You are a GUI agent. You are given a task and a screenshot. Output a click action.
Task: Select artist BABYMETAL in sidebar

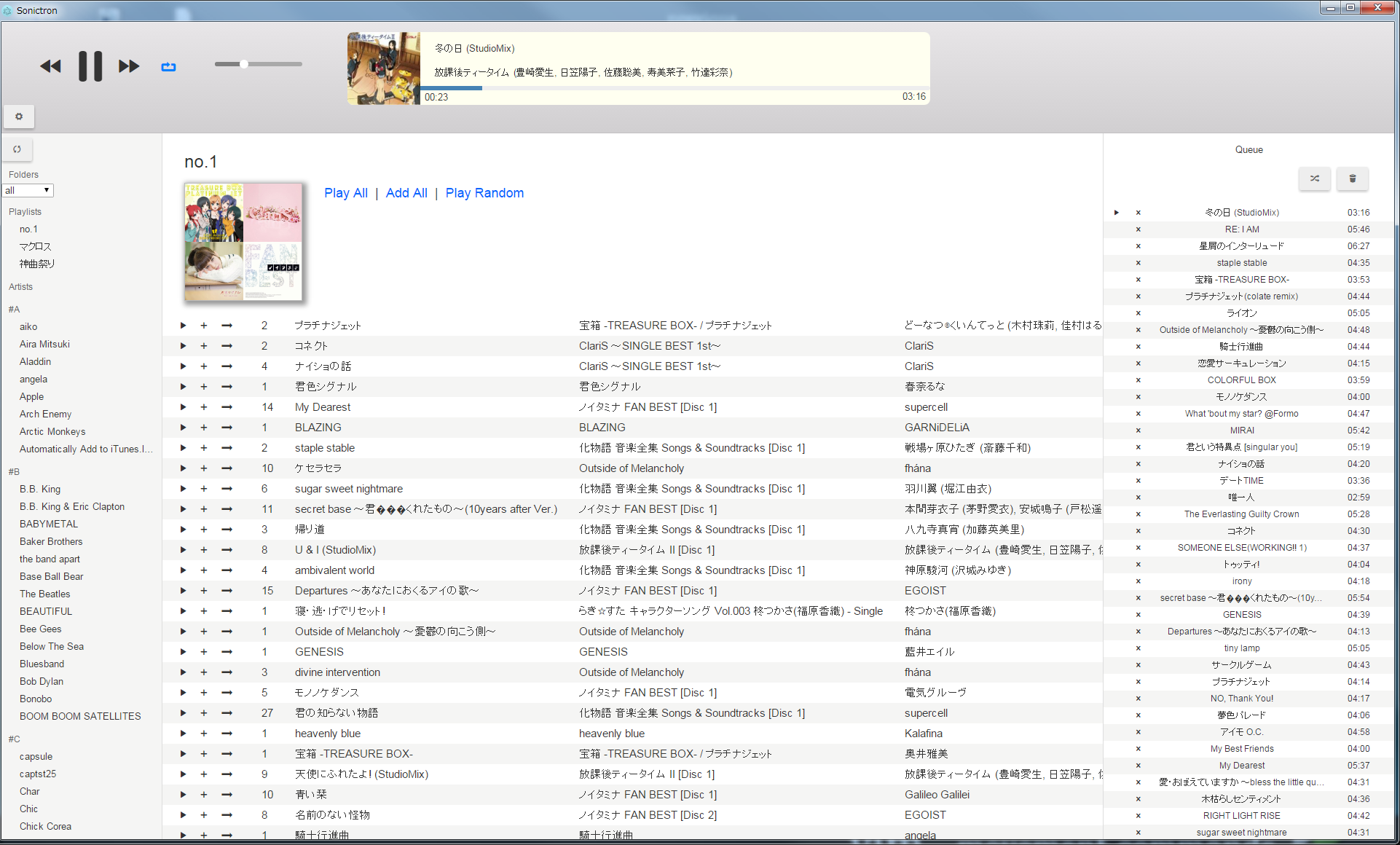point(49,524)
